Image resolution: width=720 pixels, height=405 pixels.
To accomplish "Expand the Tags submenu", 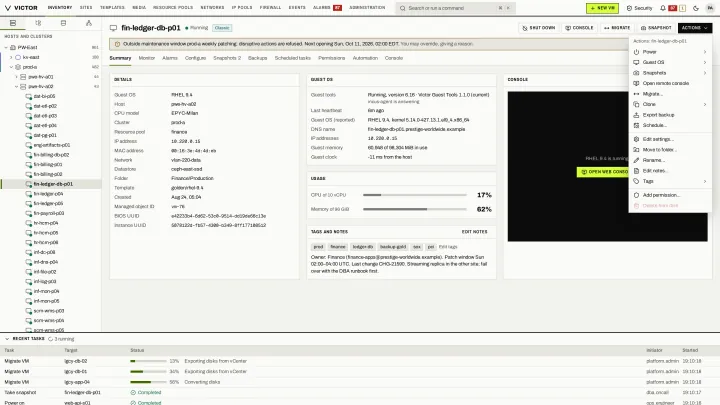I will coord(705,181).
